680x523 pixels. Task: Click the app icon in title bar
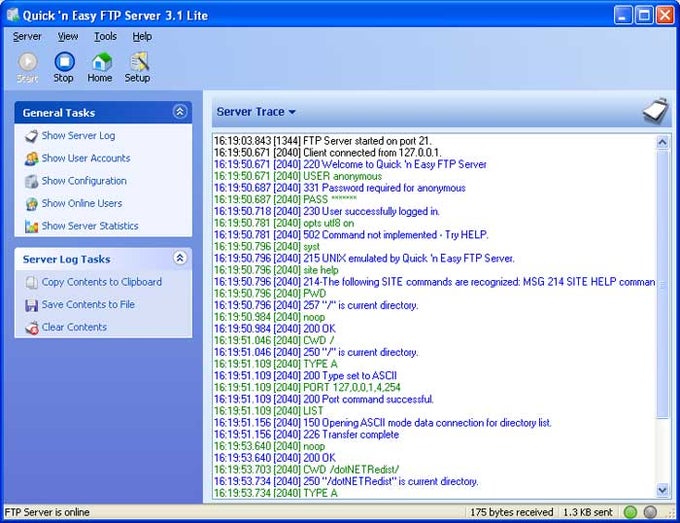tap(13, 15)
